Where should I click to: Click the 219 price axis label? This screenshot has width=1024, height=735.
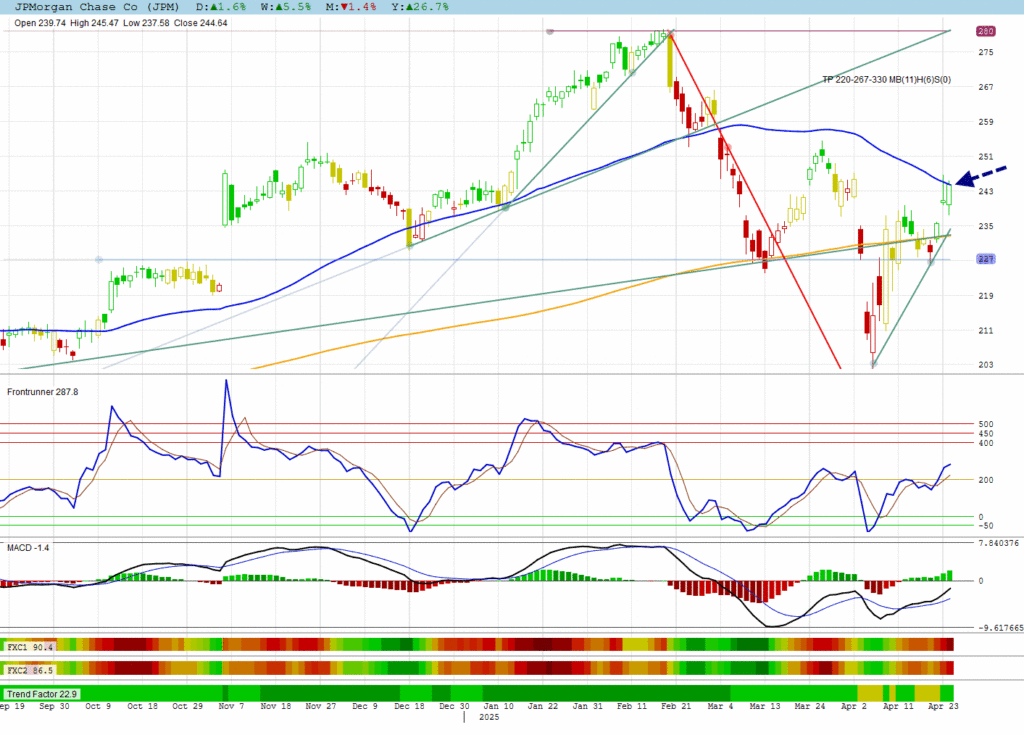pos(985,296)
